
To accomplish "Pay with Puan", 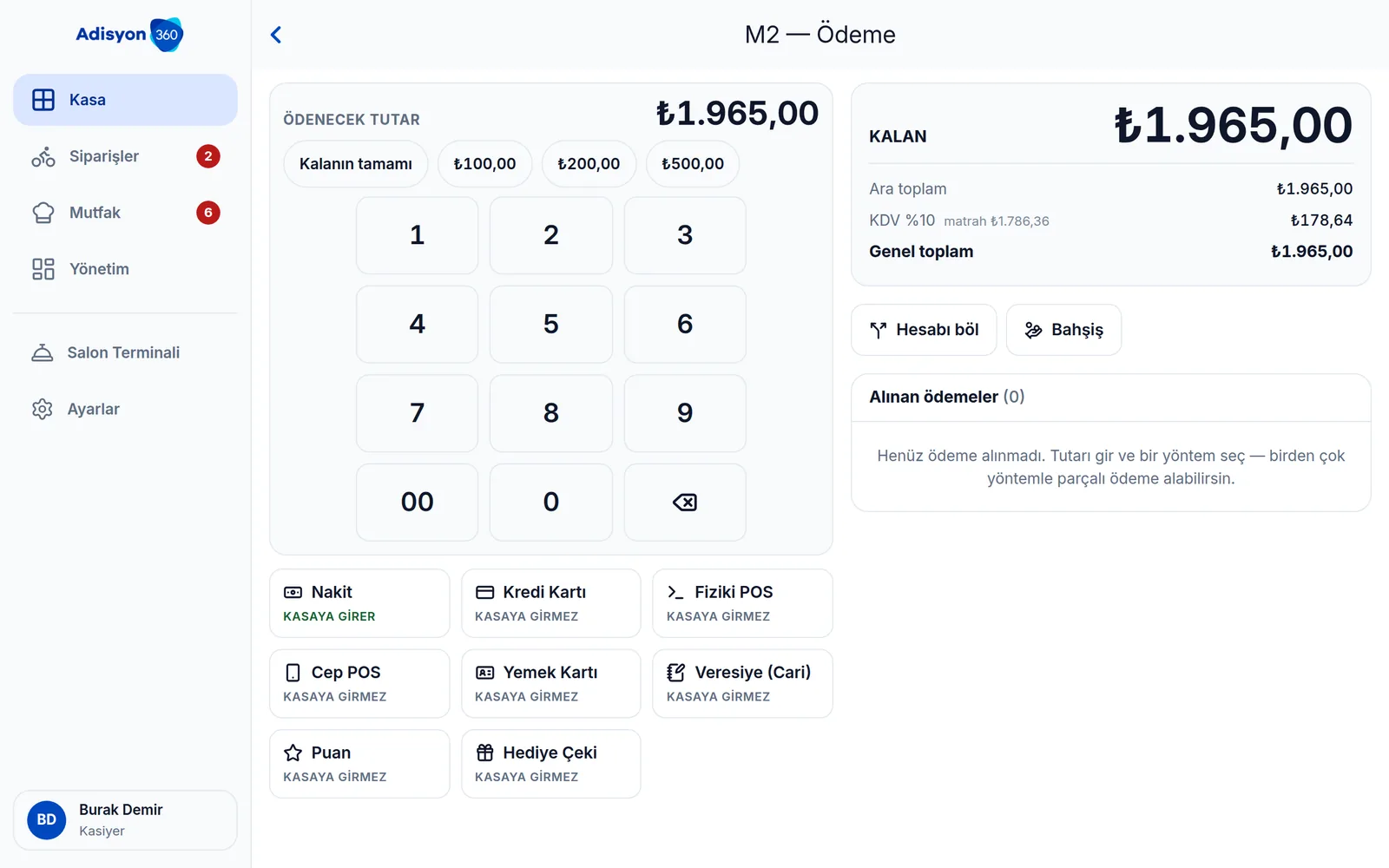I will [359, 764].
